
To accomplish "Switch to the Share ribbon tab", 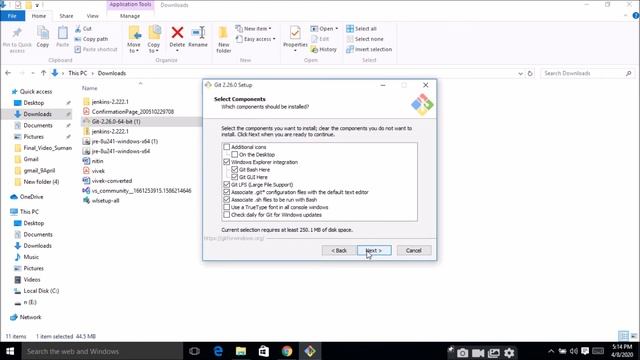I will (66, 16).
